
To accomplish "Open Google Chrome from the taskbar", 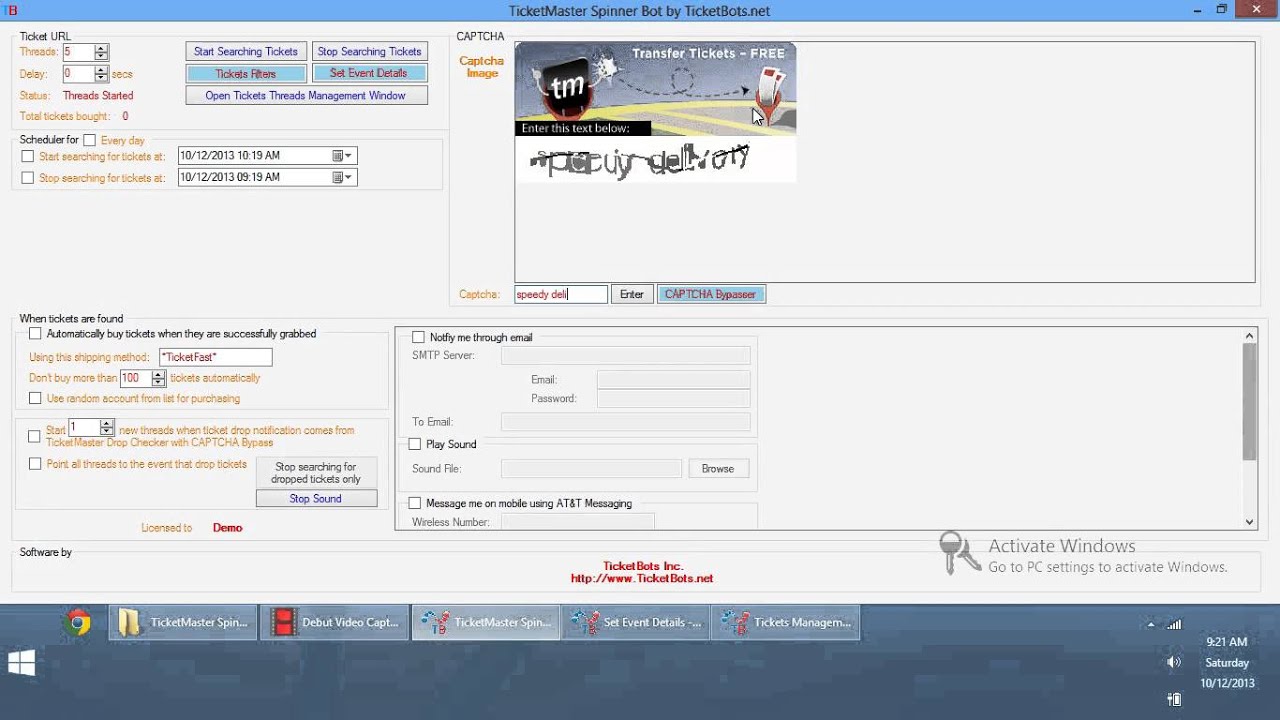I will pos(77,623).
